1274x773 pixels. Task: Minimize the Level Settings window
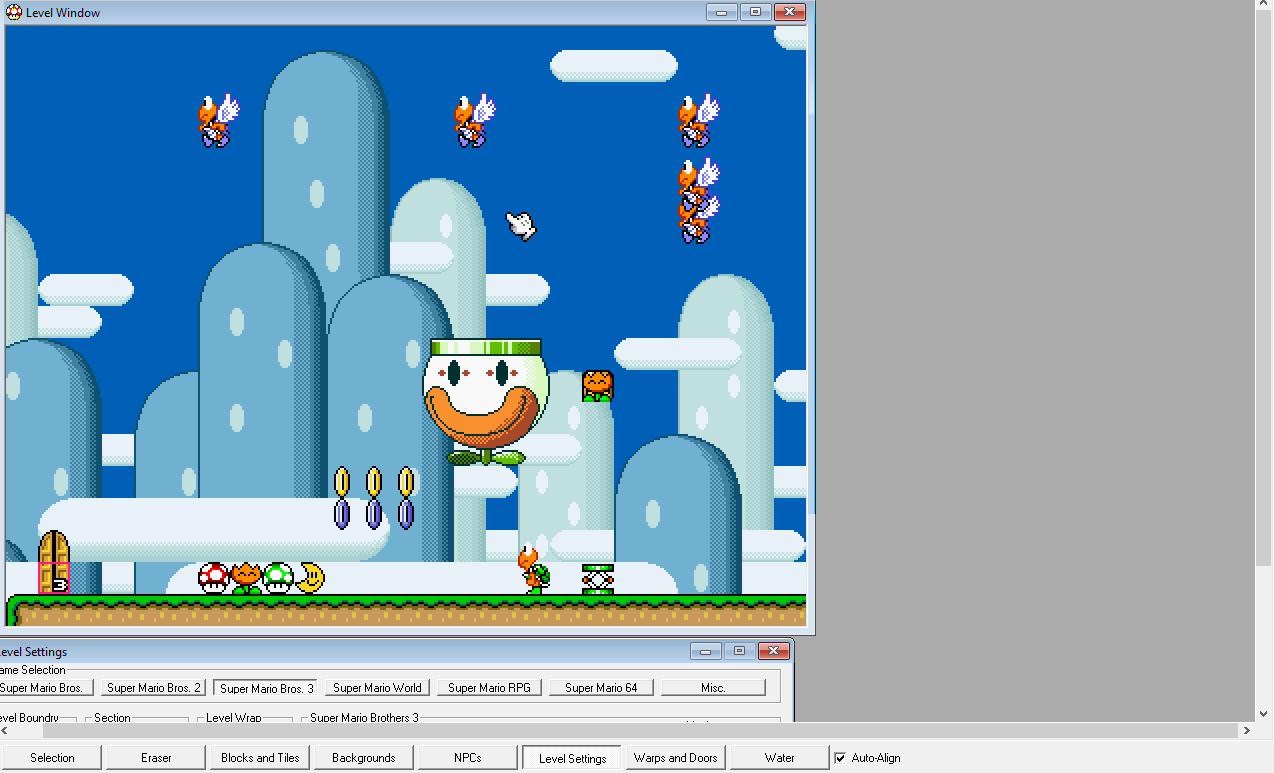[706, 651]
